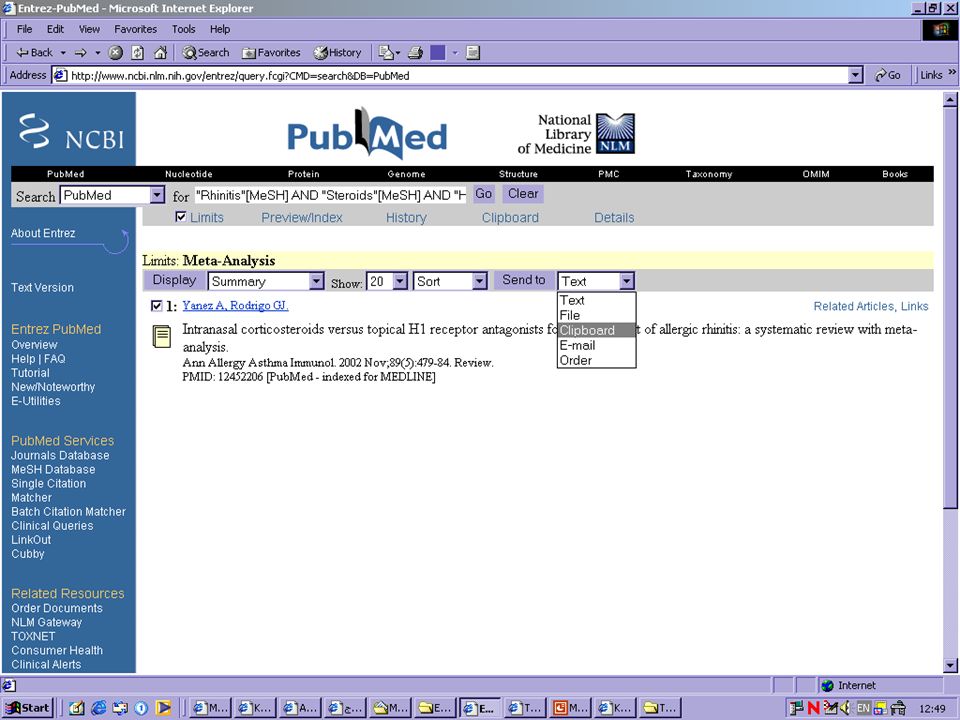Open the Tools menu
960x720 pixels.
183,29
